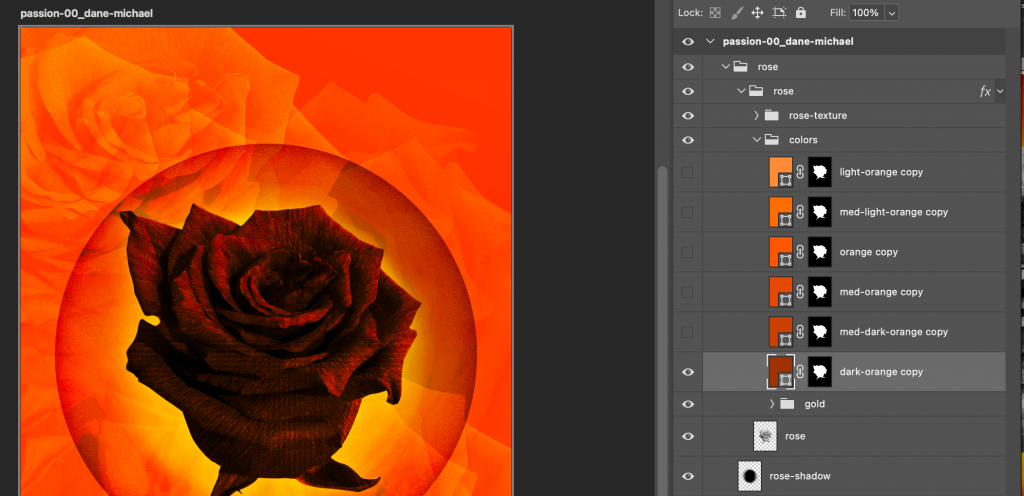
Task: Click dark-orange copy layer mask thumbnail
Action: pos(820,372)
